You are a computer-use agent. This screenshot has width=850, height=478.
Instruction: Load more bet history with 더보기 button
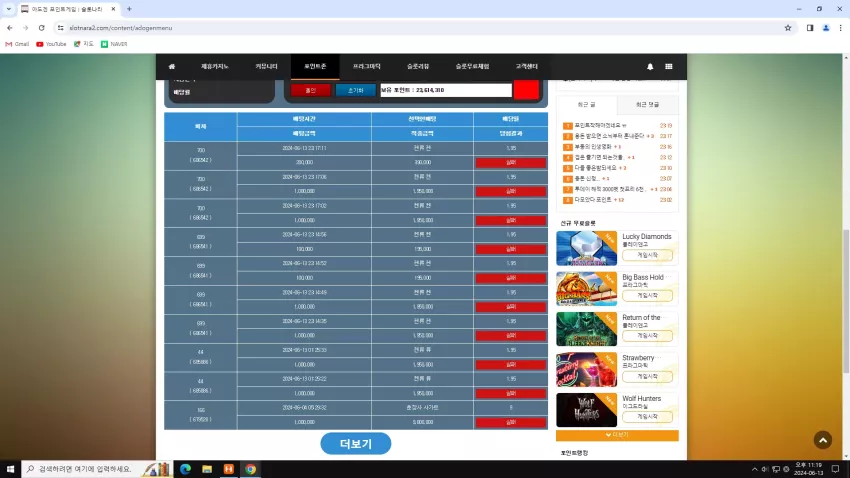point(356,444)
